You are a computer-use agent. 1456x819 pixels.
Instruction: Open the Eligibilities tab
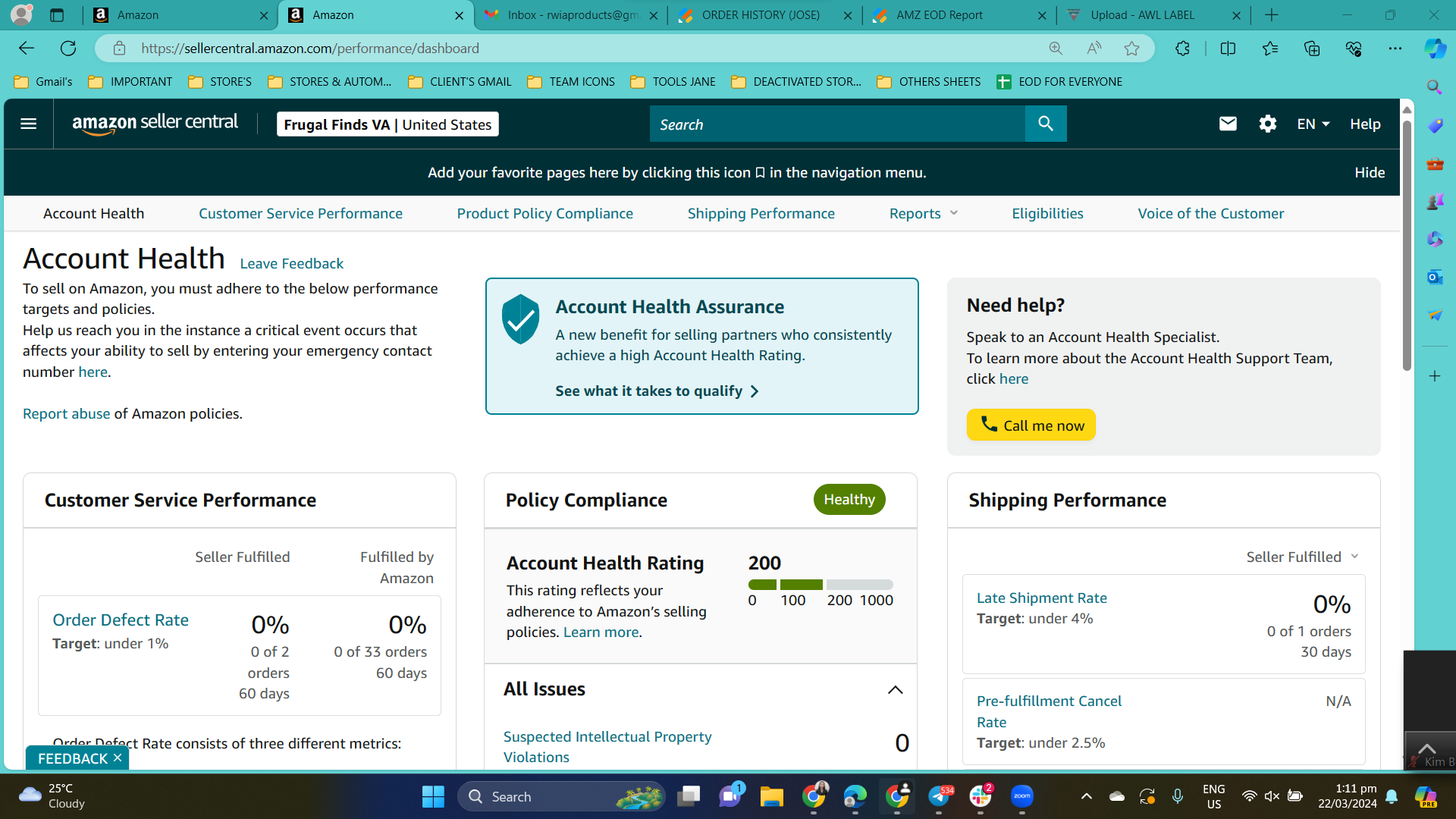point(1047,213)
